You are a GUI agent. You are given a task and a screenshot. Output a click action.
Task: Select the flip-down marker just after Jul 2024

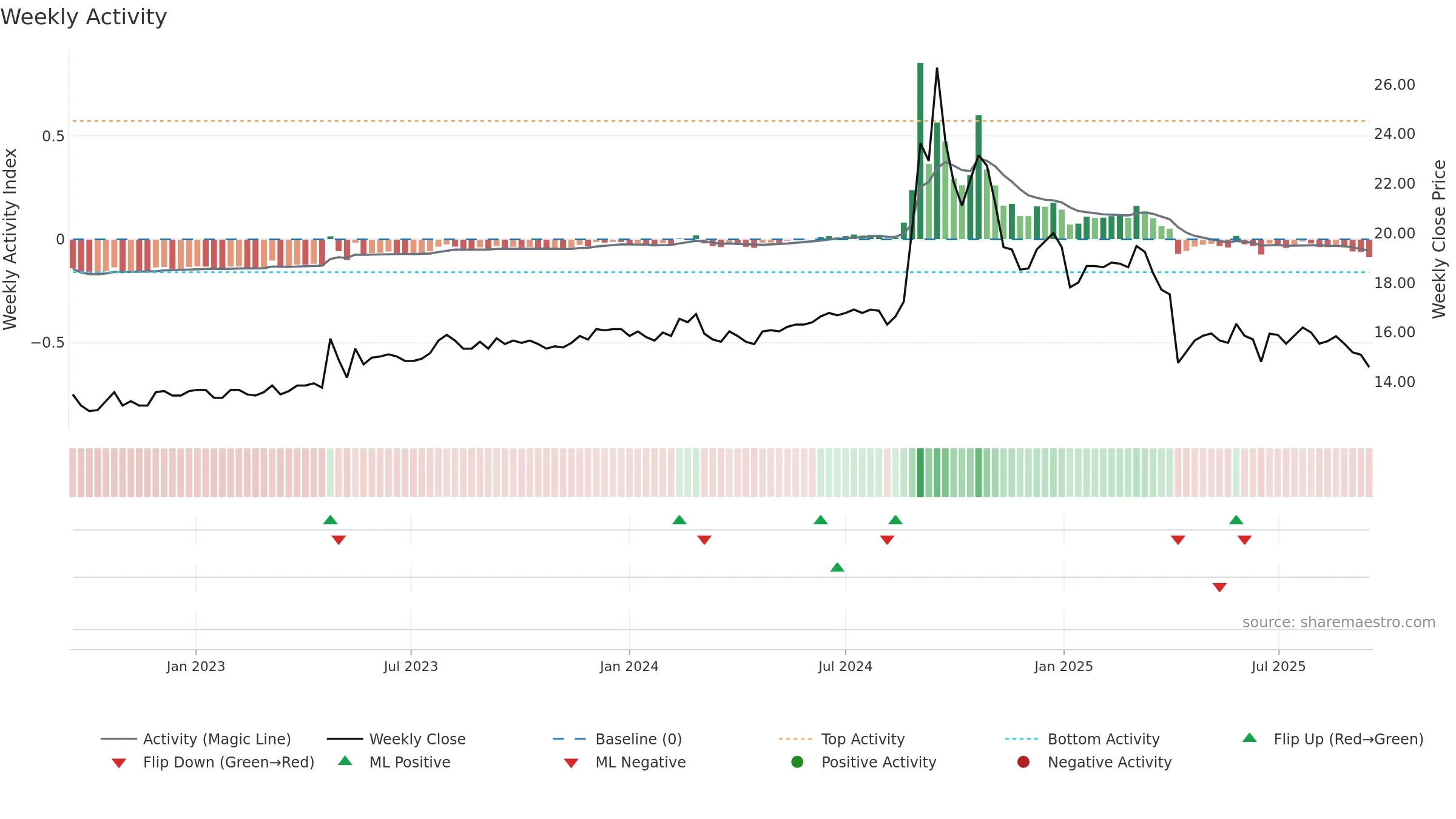[x=887, y=540]
